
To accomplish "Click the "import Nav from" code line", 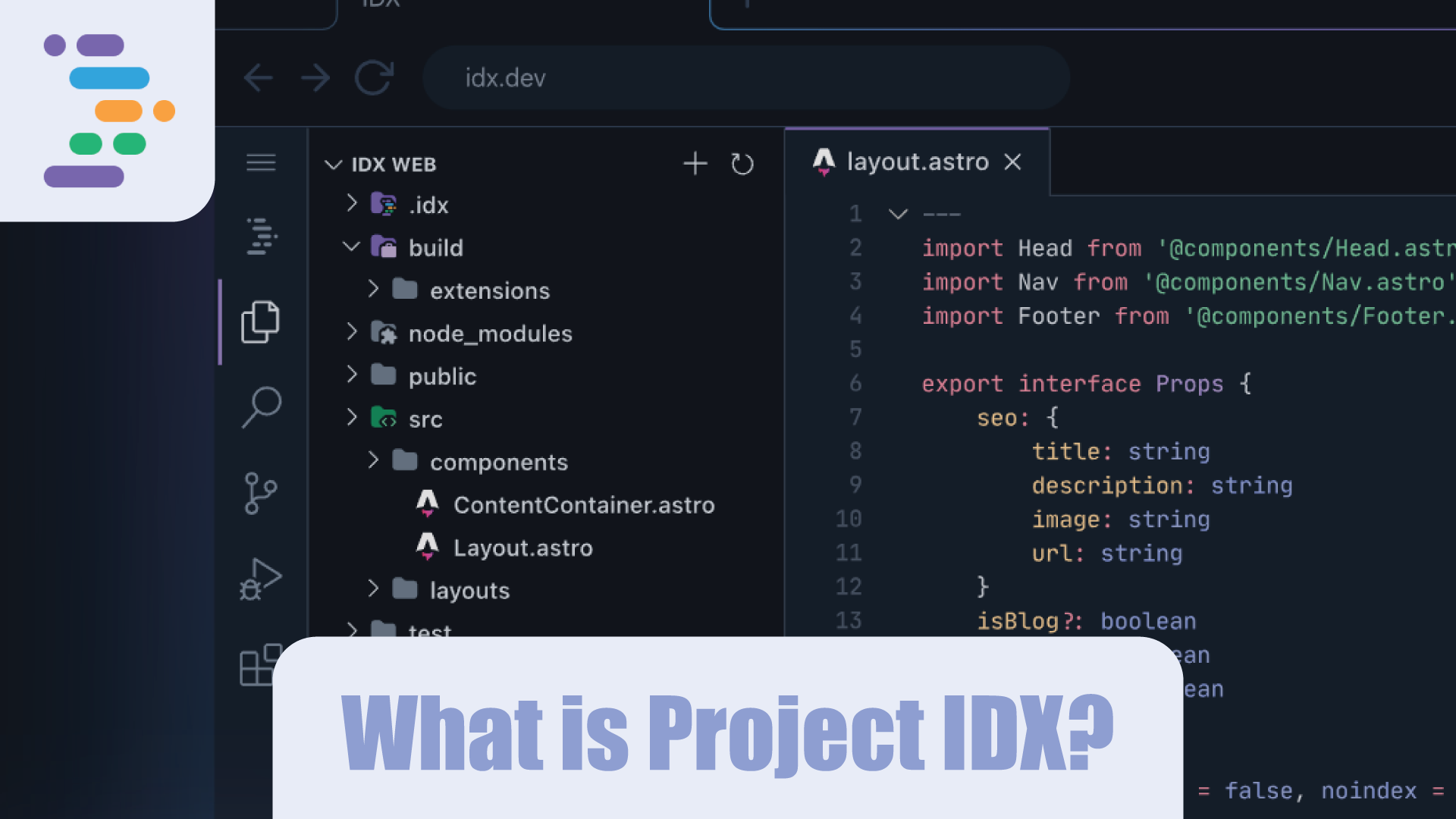I will pyautogui.click(x=1187, y=282).
